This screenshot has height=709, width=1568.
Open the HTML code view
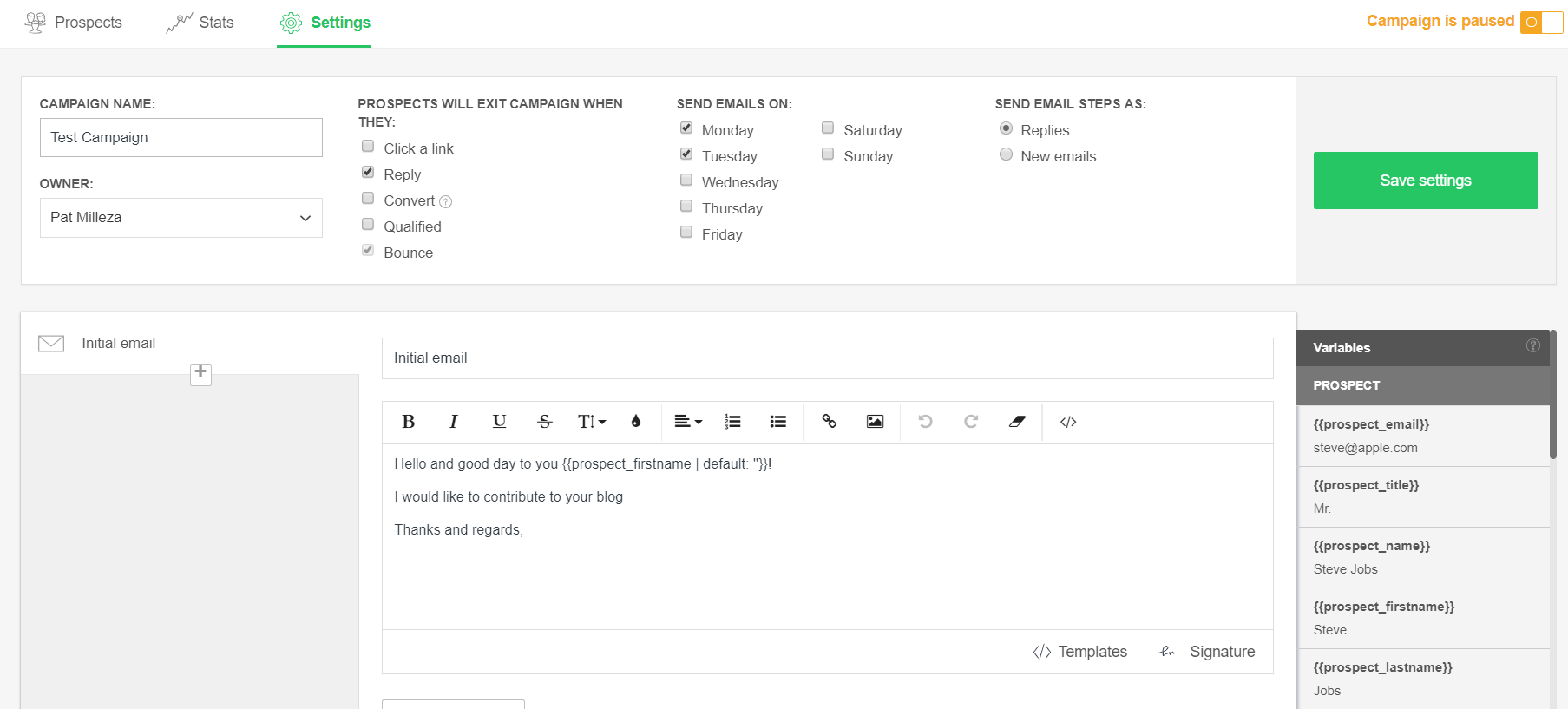point(1068,422)
